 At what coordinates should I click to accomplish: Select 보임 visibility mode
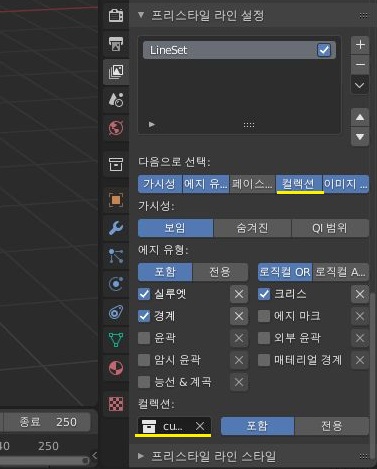coord(176,228)
